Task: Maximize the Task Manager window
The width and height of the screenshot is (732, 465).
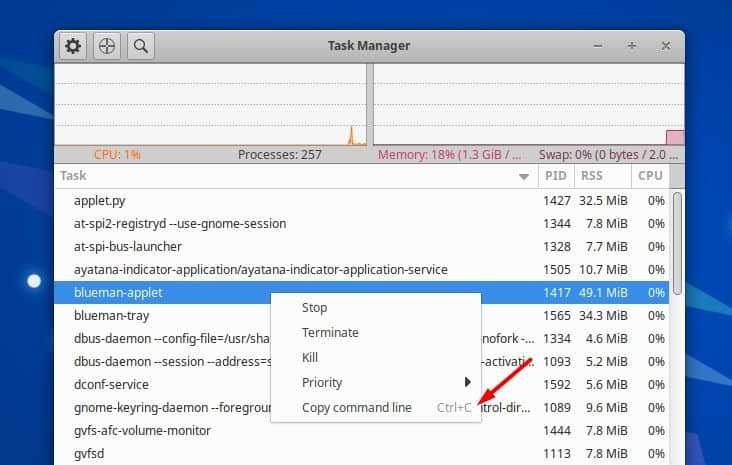Action: pyautogui.click(x=632, y=46)
